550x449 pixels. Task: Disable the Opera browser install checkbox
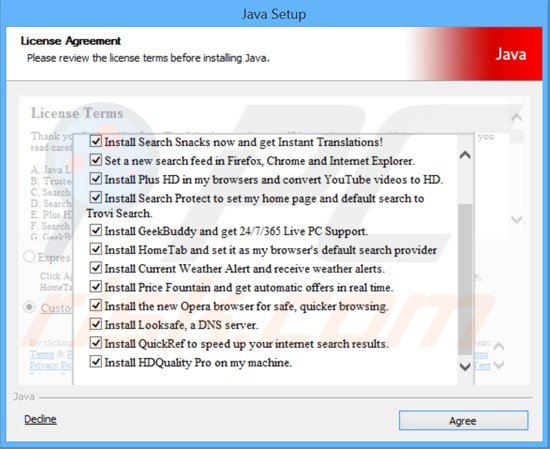pyautogui.click(x=96, y=305)
